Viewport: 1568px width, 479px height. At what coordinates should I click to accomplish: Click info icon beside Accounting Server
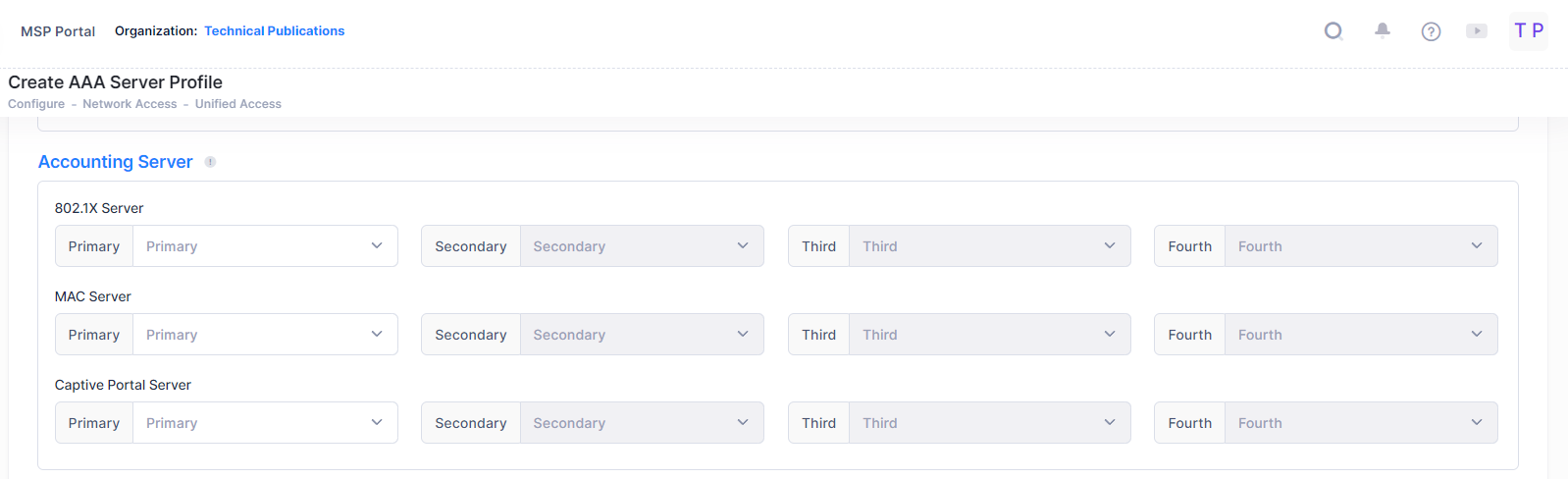point(210,162)
